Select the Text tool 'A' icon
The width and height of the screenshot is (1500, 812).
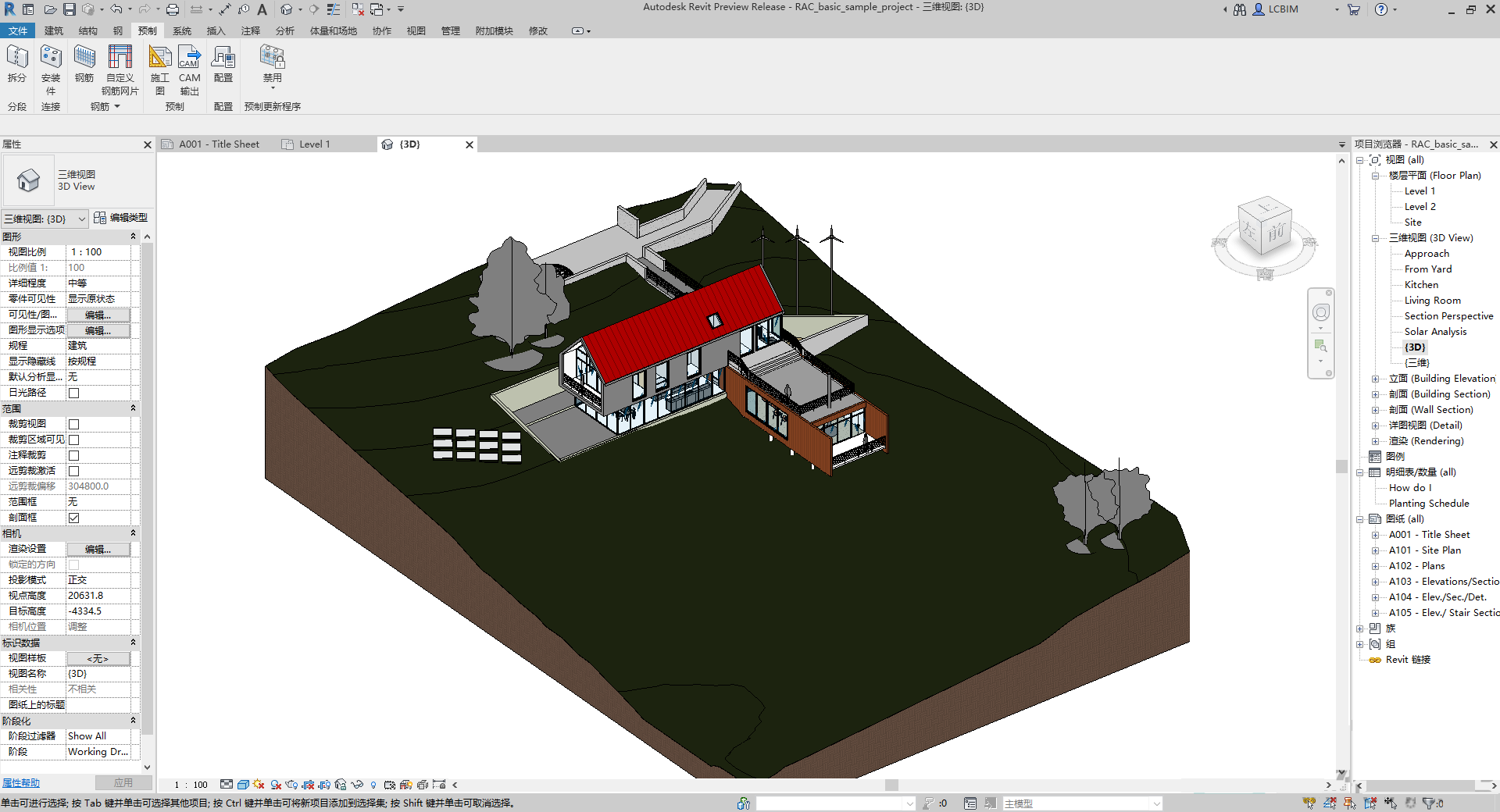point(262,9)
